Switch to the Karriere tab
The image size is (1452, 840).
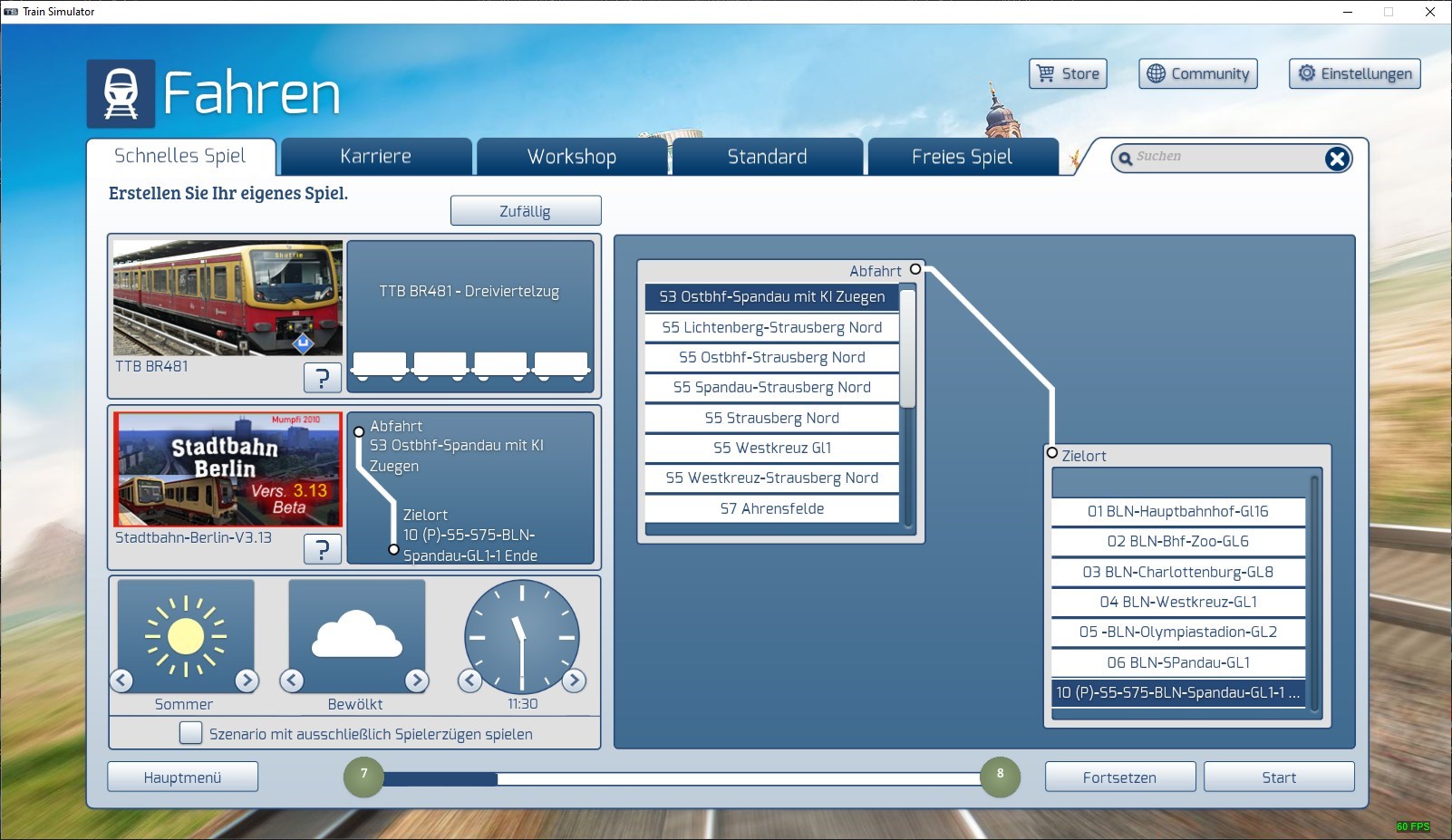click(376, 157)
